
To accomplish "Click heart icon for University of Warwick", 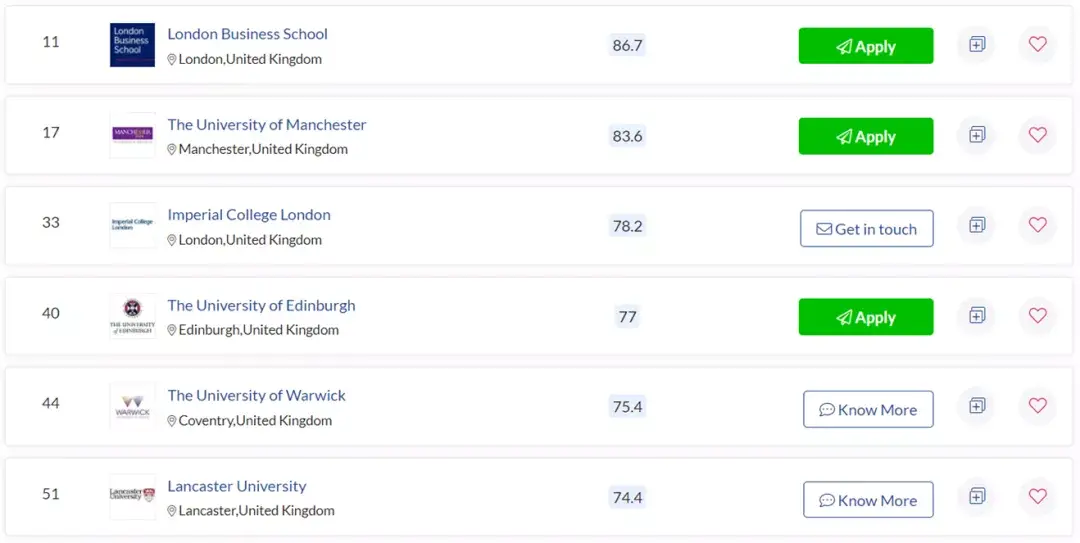I will pyautogui.click(x=1037, y=405).
